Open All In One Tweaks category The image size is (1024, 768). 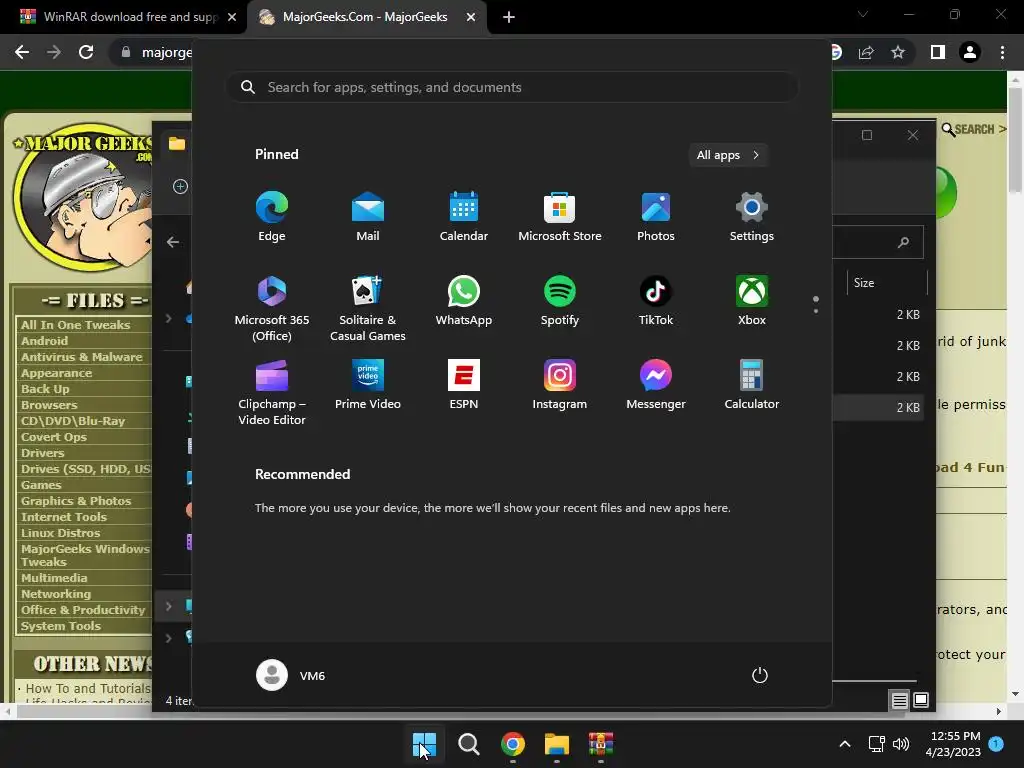[x=75, y=325]
